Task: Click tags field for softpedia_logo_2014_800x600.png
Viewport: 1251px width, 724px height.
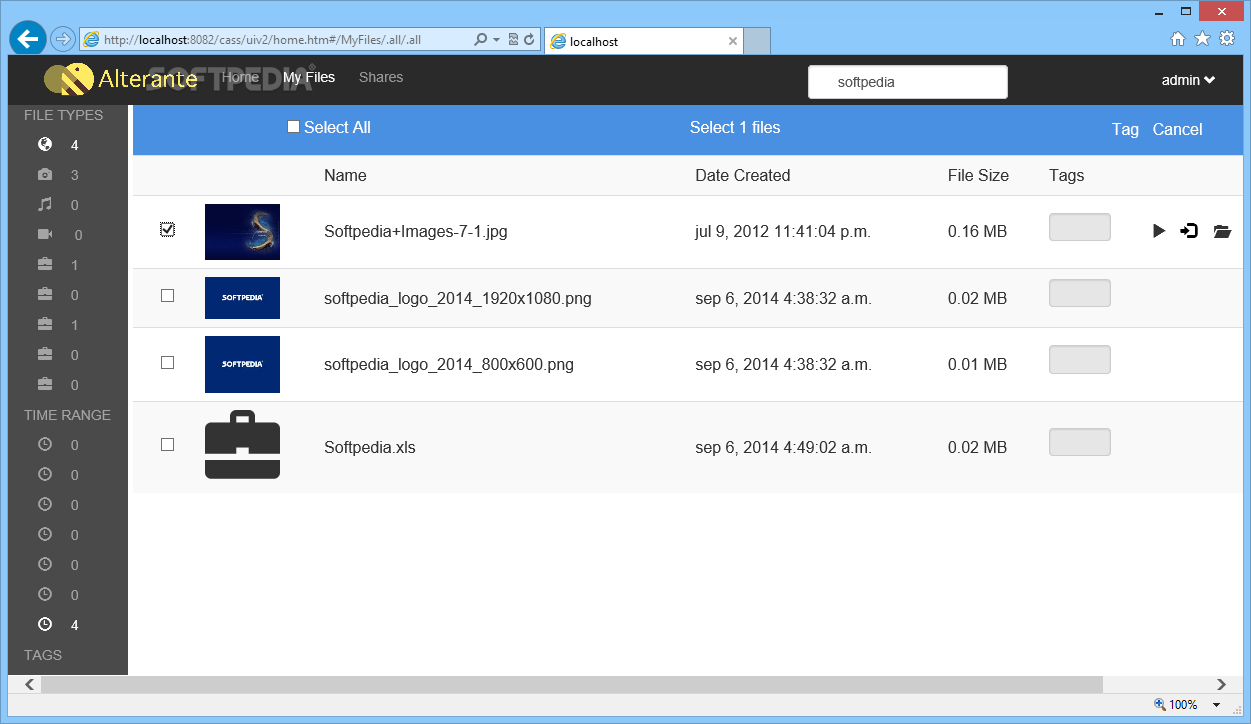Action: point(1079,360)
